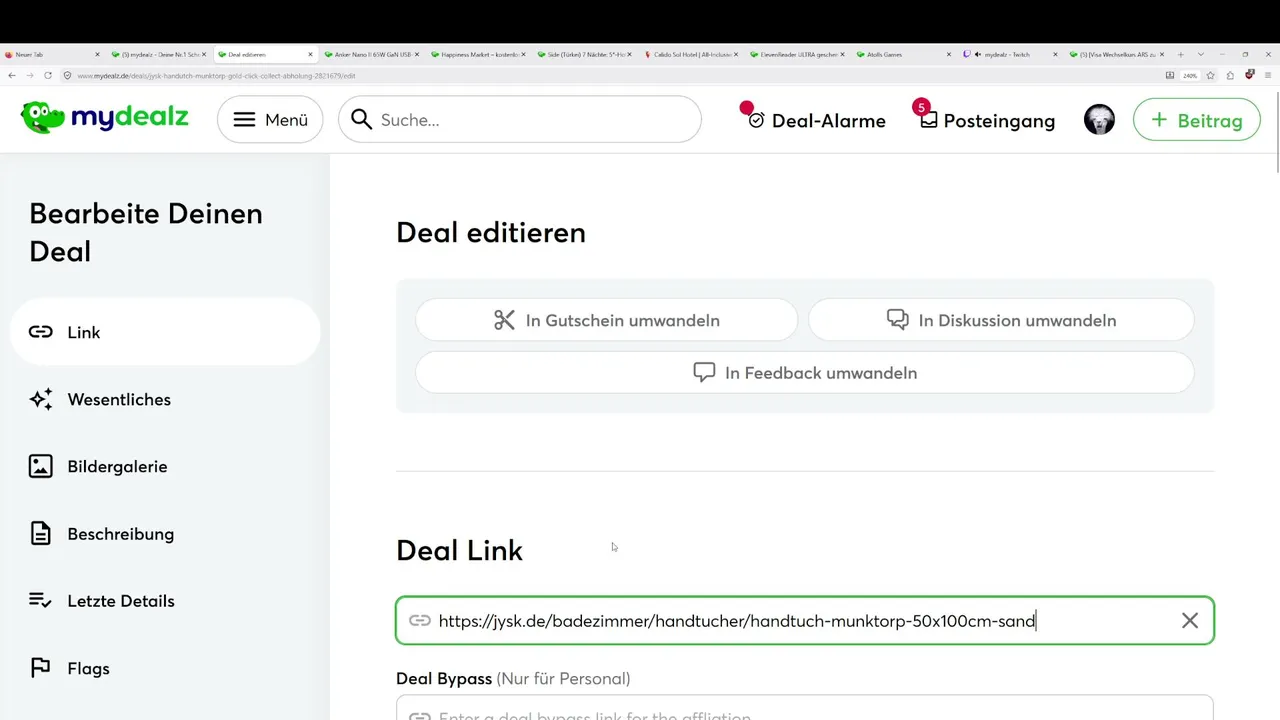Image resolution: width=1280 pixels, height=720 pixels.
Task: Clear the Deal Link field with X
Action: click(x=1190, y=621)
